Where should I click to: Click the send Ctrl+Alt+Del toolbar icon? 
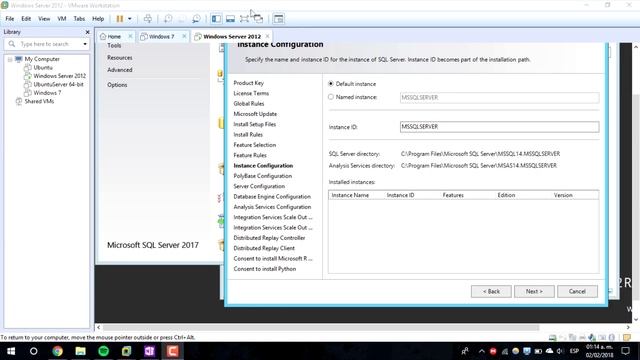pos(148,19)
